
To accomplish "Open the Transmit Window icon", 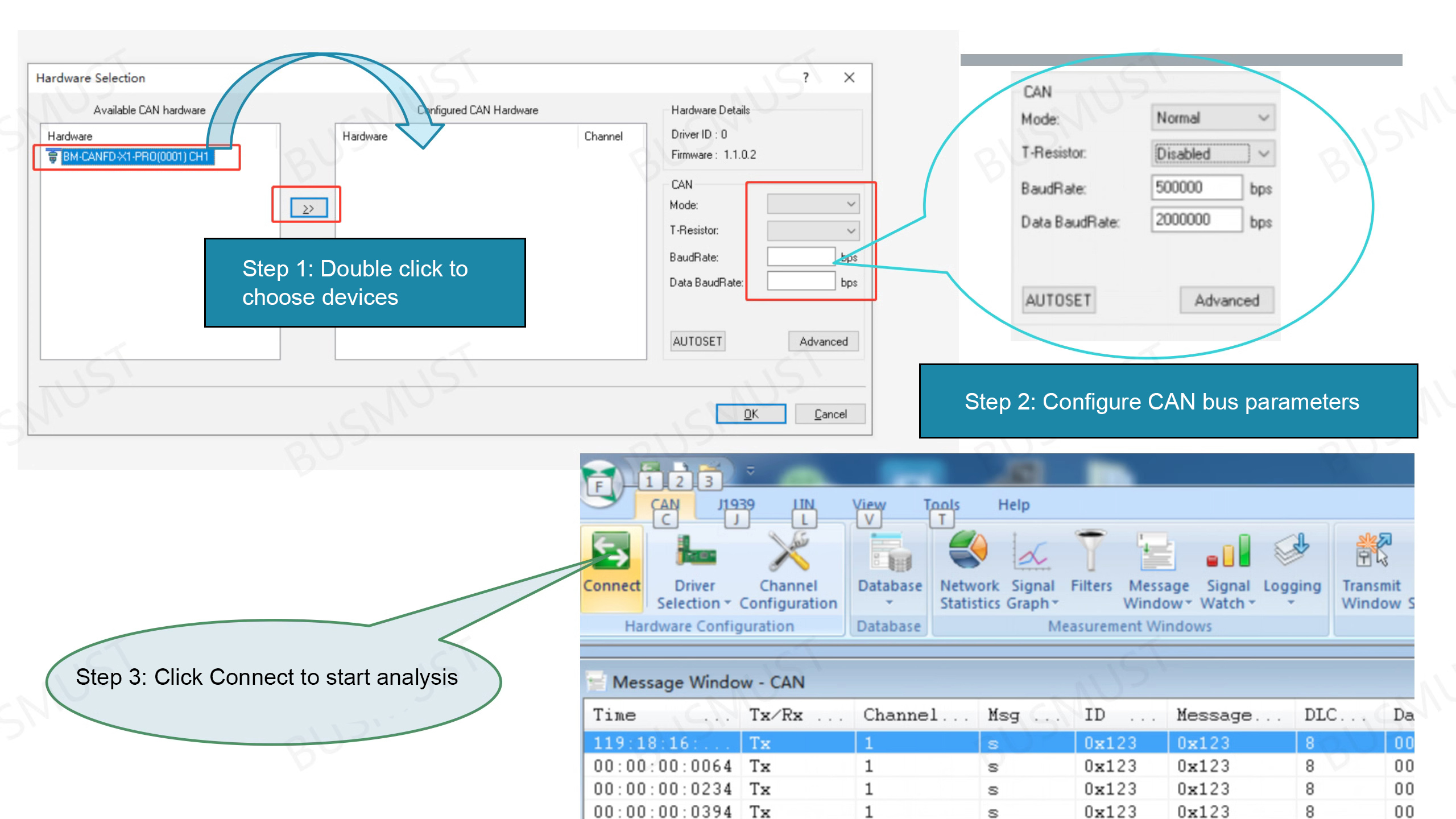I will (1372, 551).
